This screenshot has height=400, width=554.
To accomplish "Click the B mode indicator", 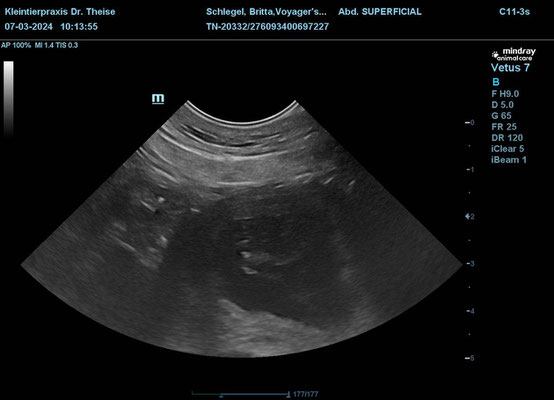I will coord(496,82).
